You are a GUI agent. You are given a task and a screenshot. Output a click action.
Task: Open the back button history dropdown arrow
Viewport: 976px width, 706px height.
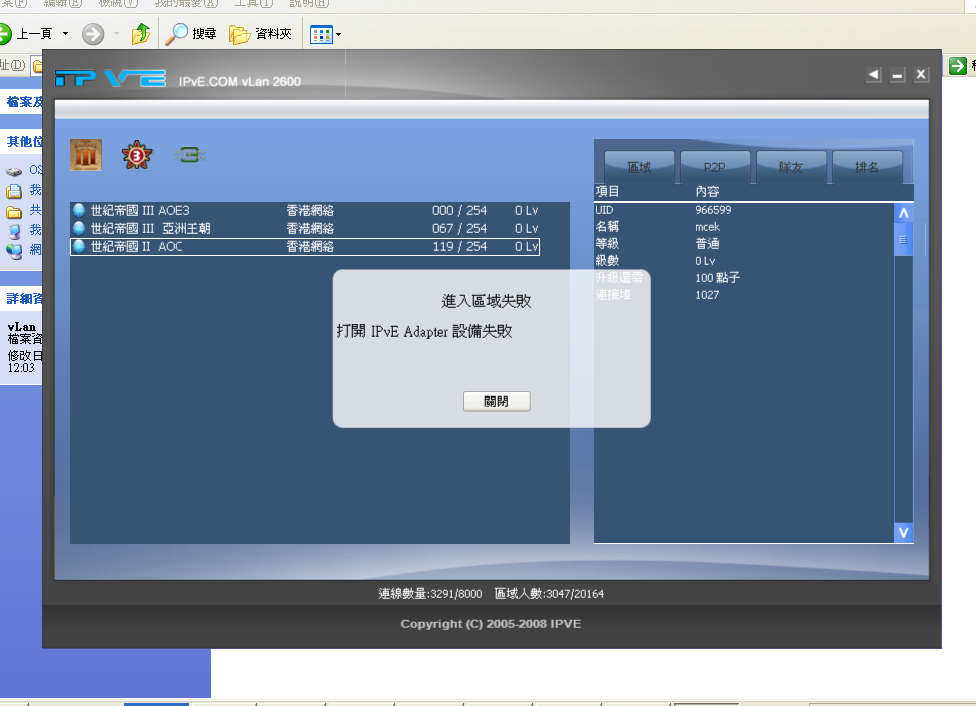pyautogui.click(x=65, y=34)
